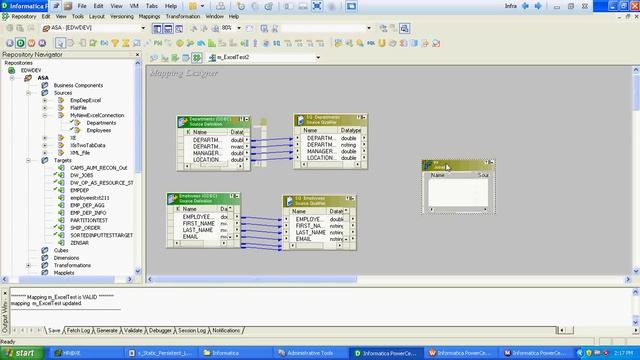Open Workflow Monitor with the M icon
Screen dimensions: 640x360
pyautogui.click(x=42, y=43)
